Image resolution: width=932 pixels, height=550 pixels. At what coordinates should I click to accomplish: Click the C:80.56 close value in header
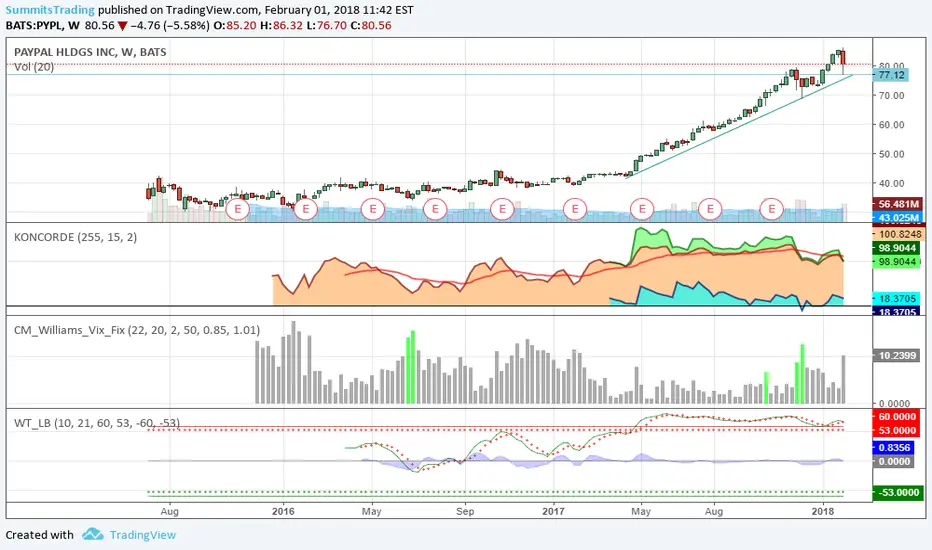(x=371, y=26)
